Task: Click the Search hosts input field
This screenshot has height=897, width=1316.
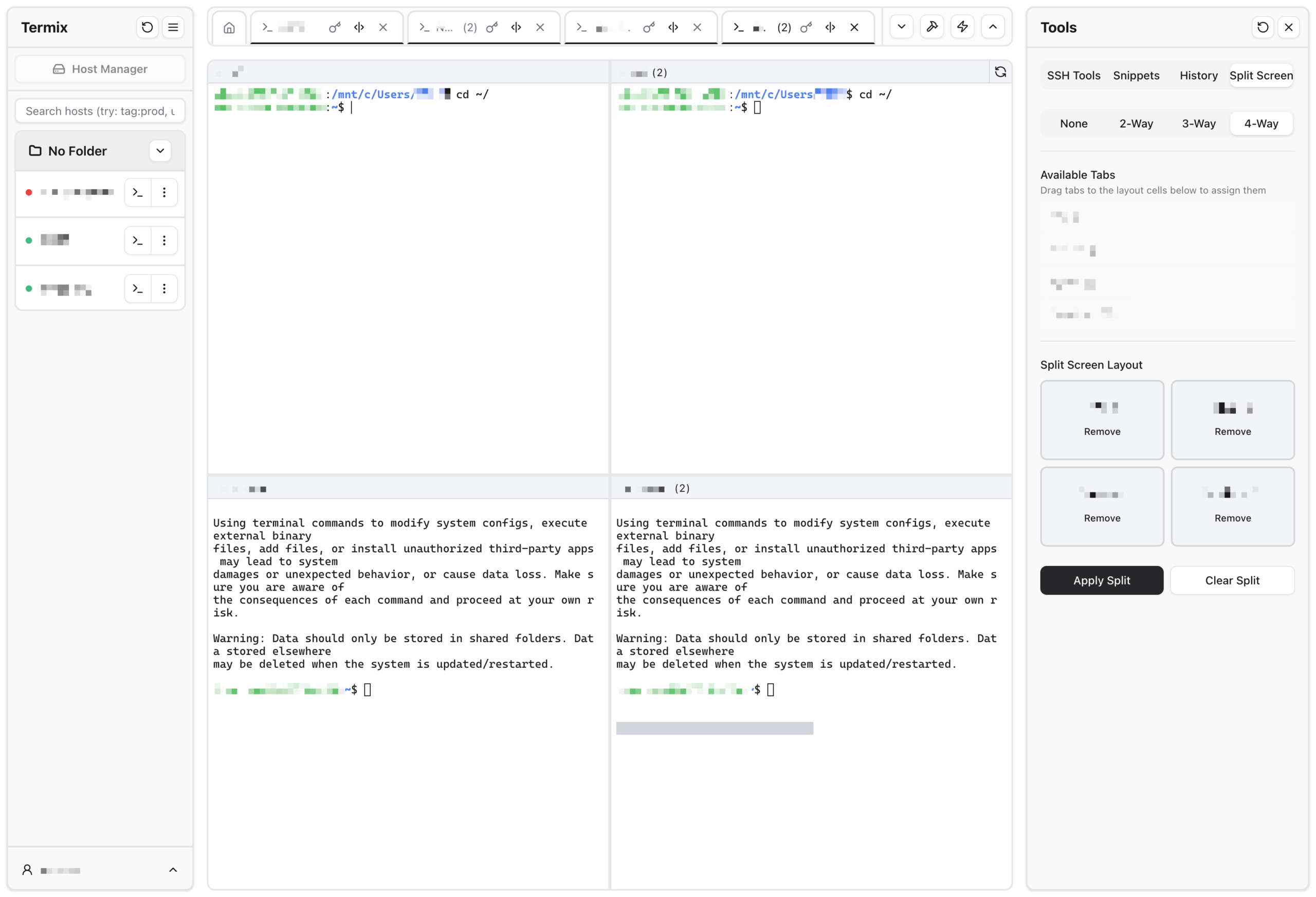Action: tap(100, 111)
